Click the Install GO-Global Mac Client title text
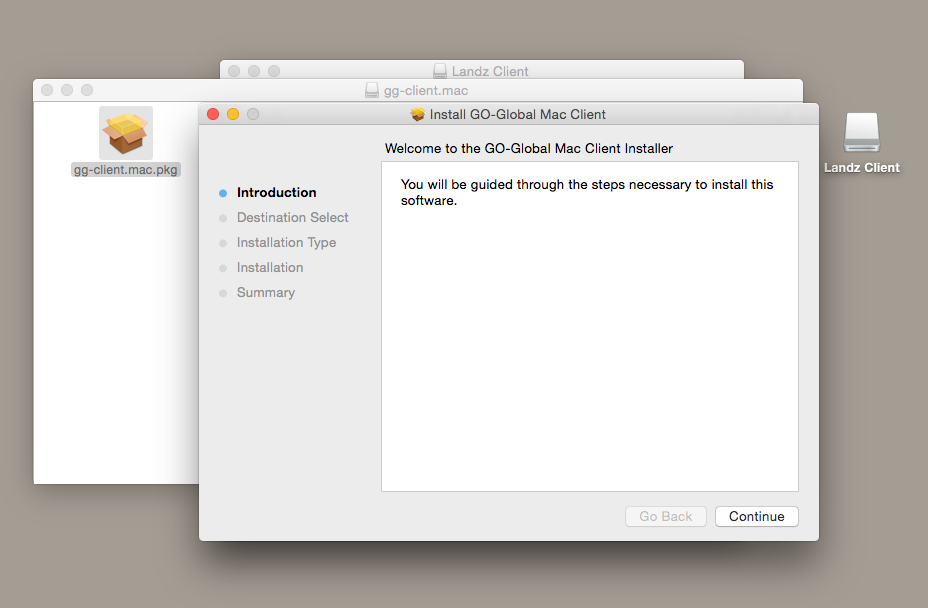The height and width of the screenshot is (608, 928). (x=518, y=114)
